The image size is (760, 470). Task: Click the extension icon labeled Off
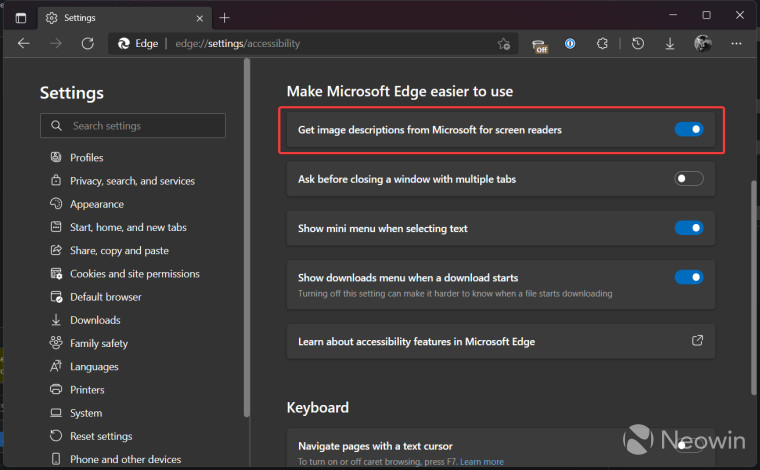539,46
